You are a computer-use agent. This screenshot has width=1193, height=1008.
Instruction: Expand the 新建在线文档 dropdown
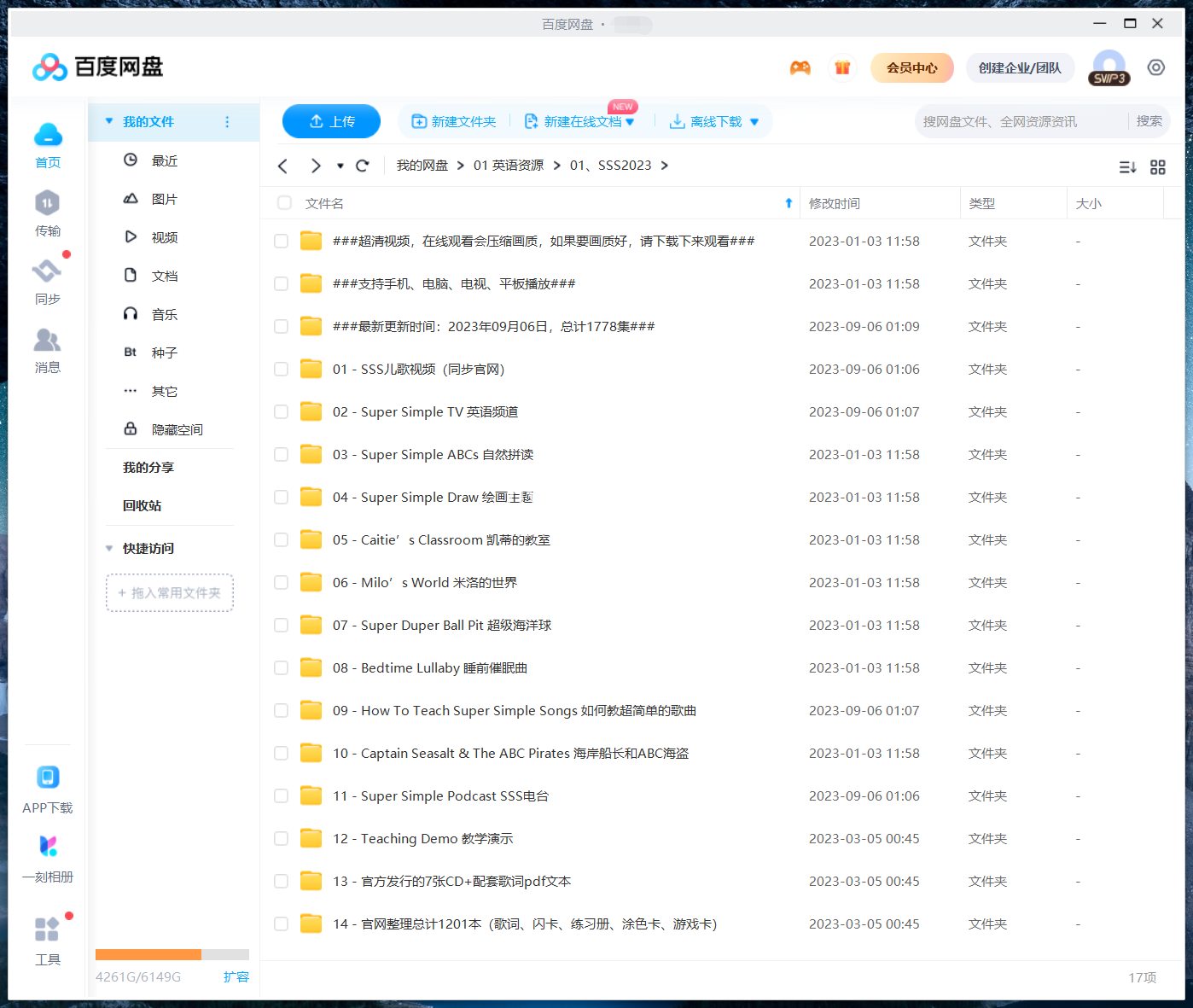pos(630,121)
